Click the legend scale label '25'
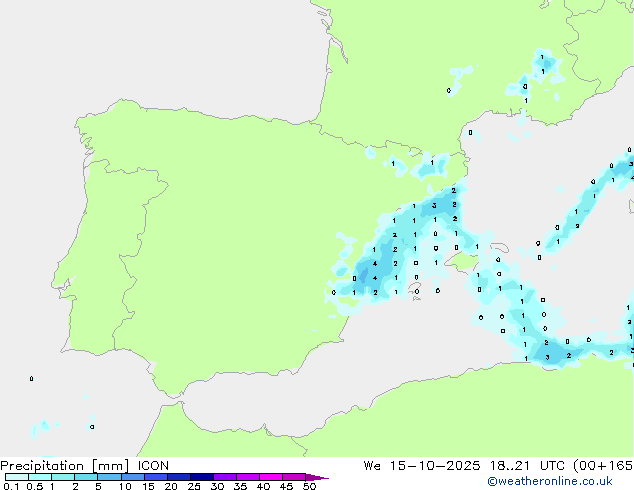The width and height of the screenshot is (634, 490). click(194, 486)
